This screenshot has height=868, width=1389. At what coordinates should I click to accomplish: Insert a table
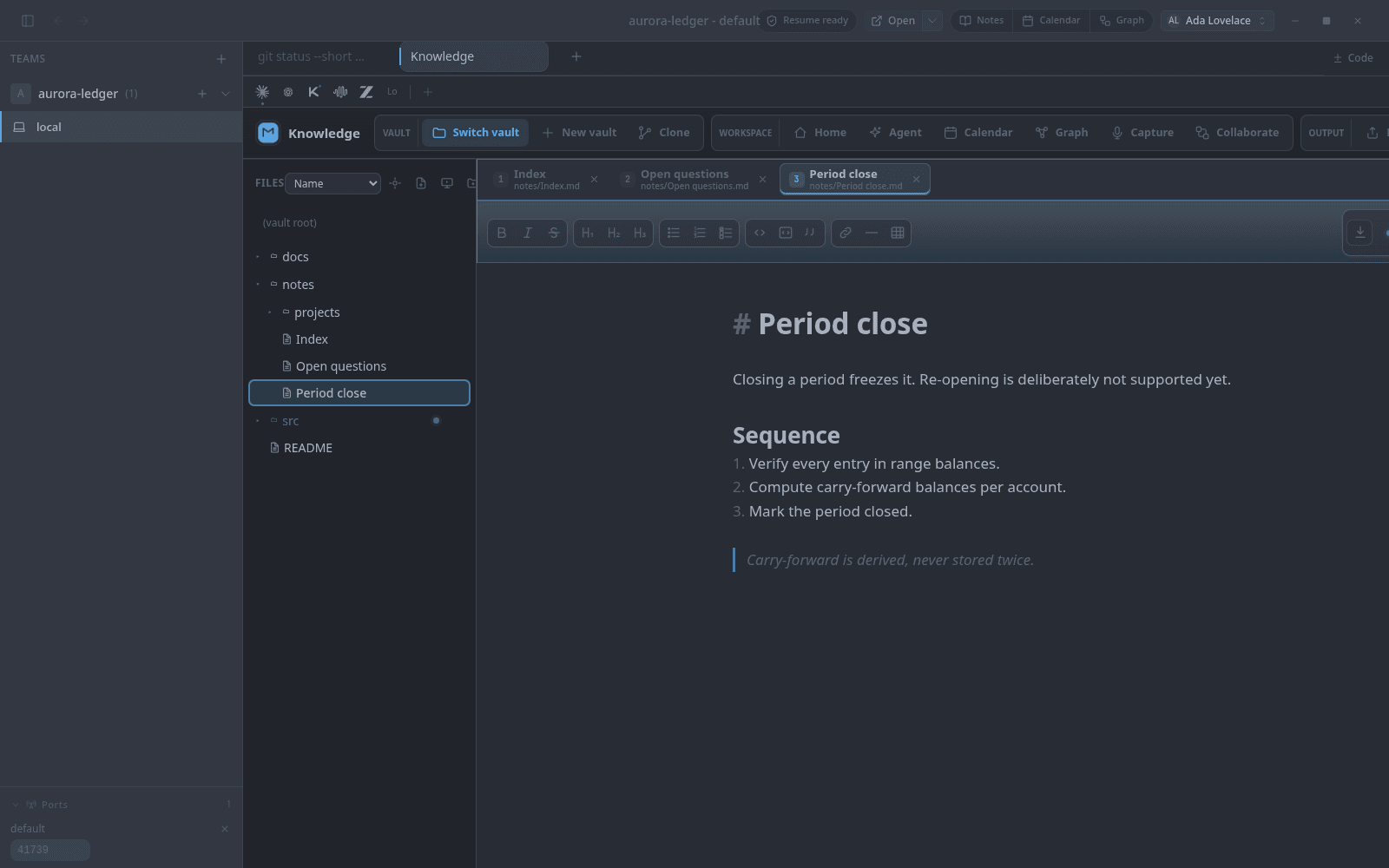tap(898, 233)
